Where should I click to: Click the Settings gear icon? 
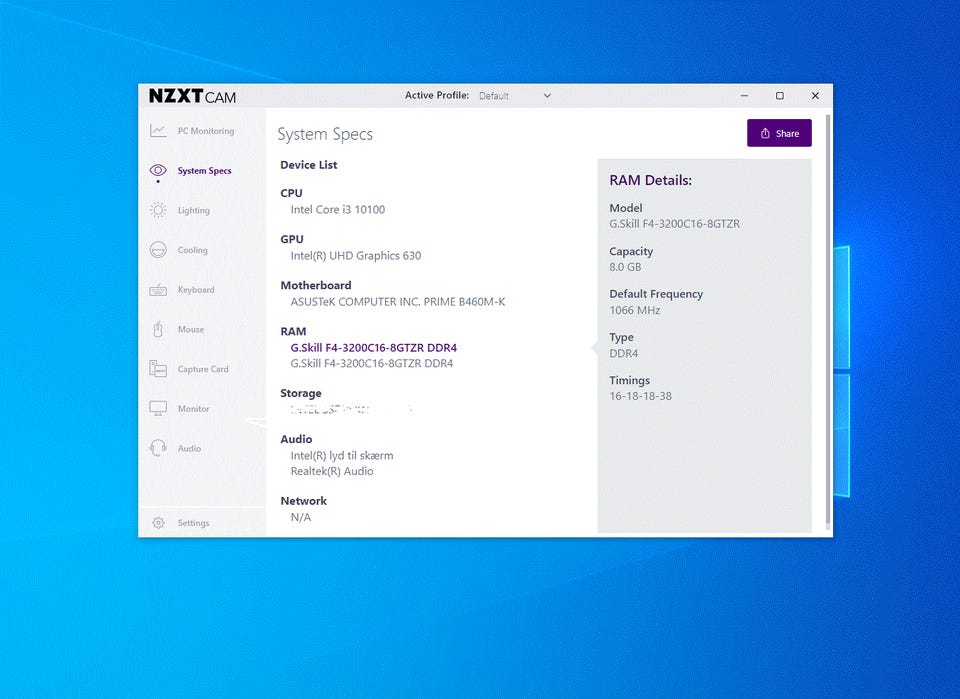(x=159, y=523)
